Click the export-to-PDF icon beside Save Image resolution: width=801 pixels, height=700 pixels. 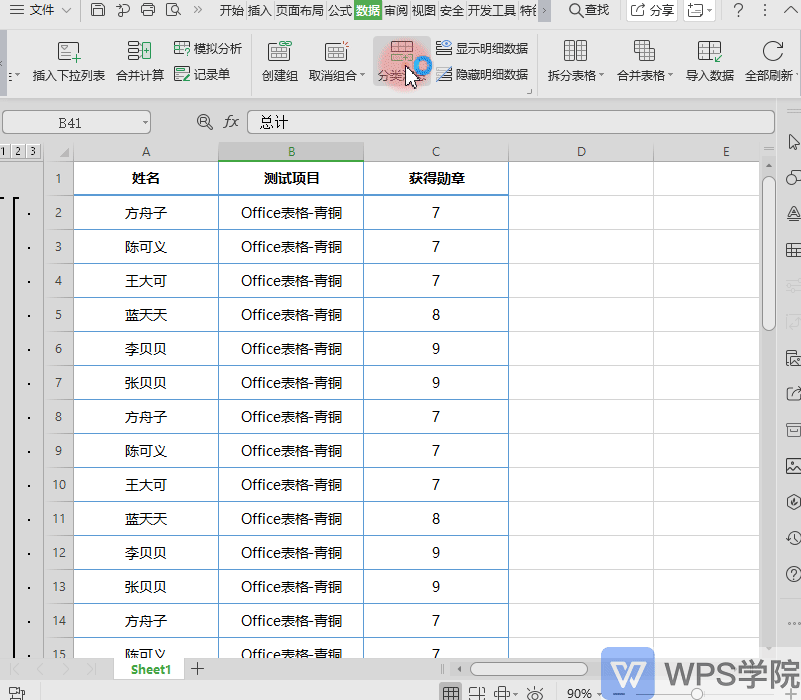[123, 10]
